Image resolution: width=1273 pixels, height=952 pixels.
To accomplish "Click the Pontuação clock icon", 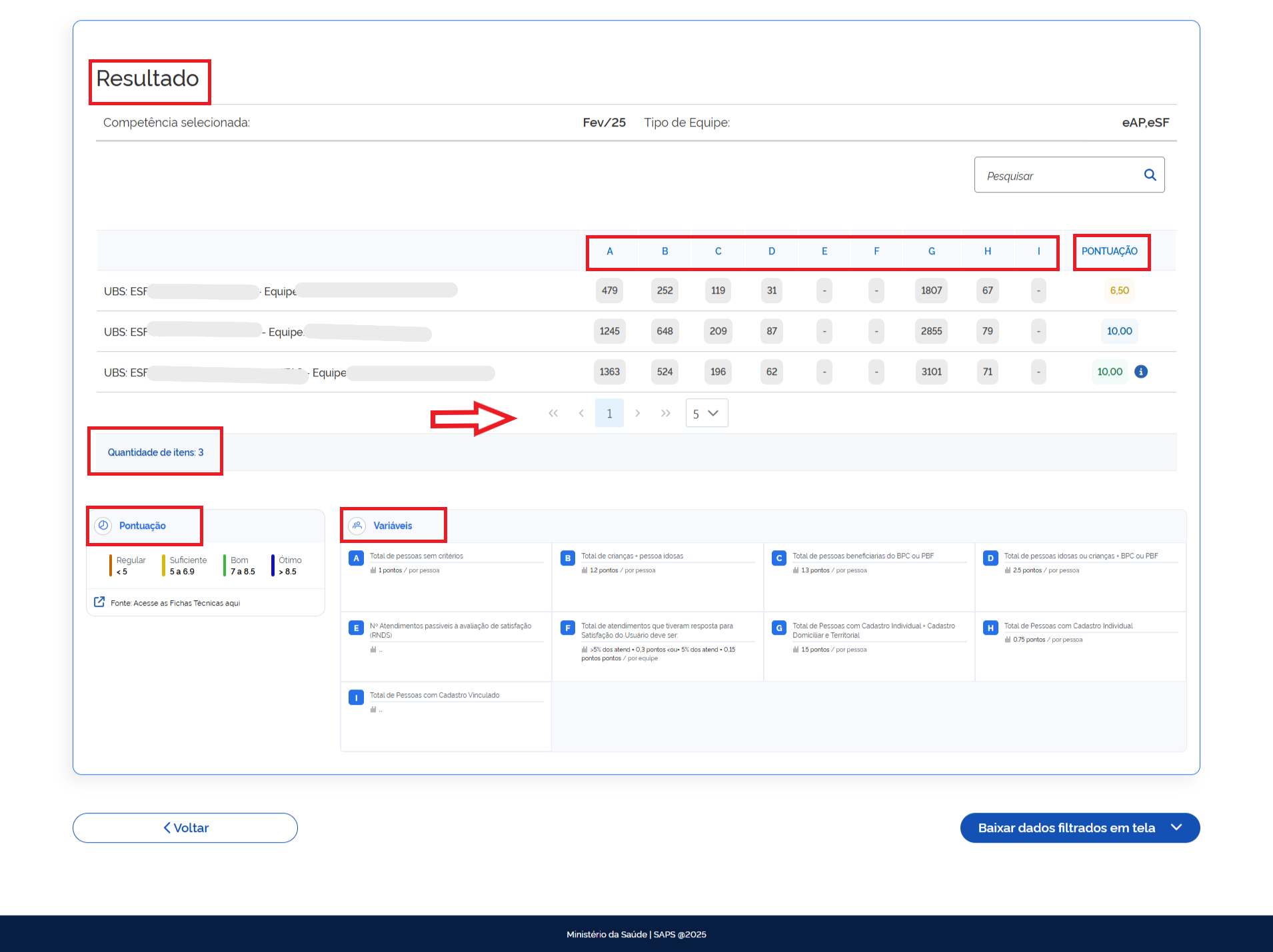I will [x=103, y=526].
